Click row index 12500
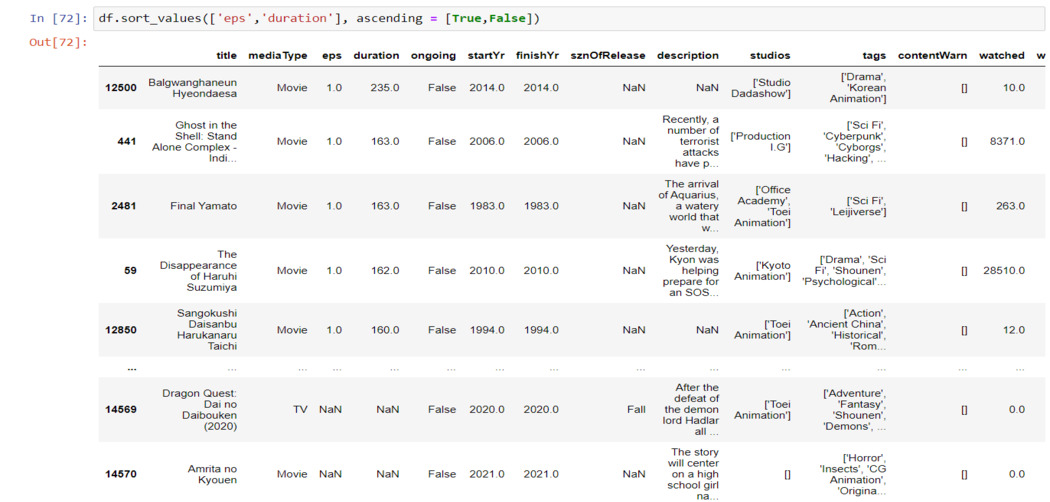Viewport: 1050px width, 502px height. 121,88
